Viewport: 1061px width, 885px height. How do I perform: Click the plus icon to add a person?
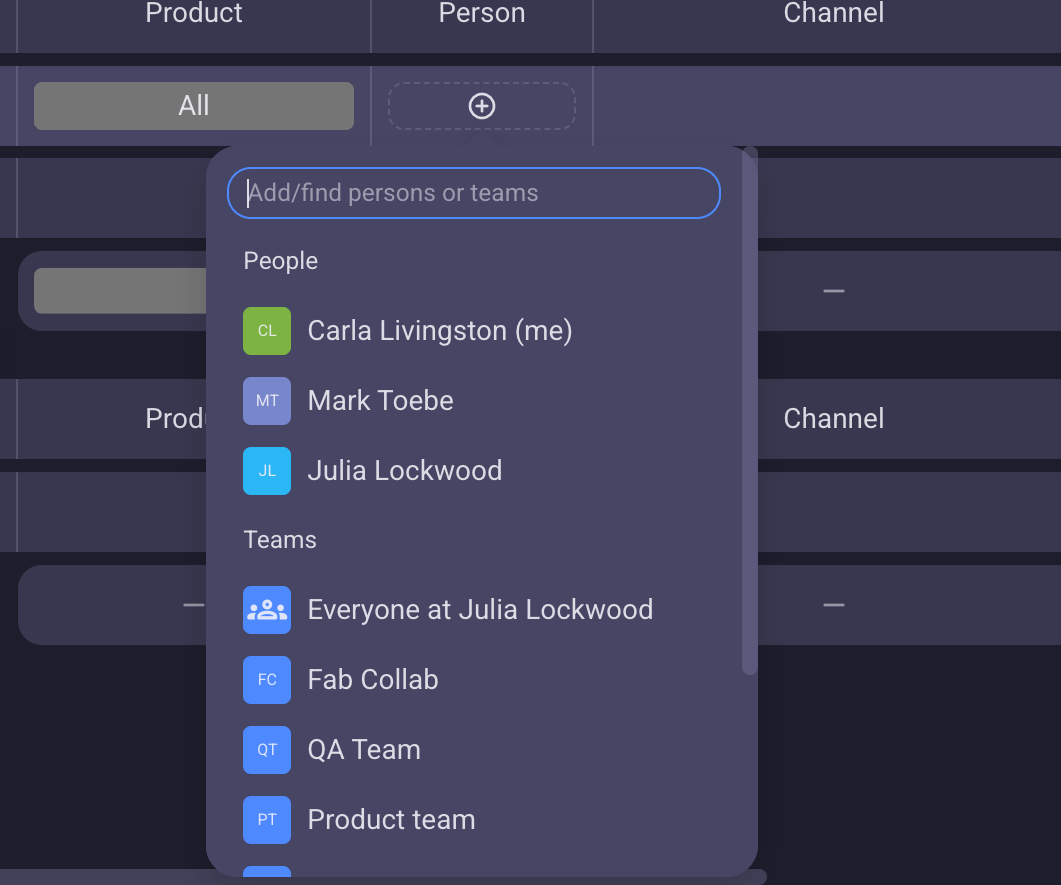tap(482, 106)
